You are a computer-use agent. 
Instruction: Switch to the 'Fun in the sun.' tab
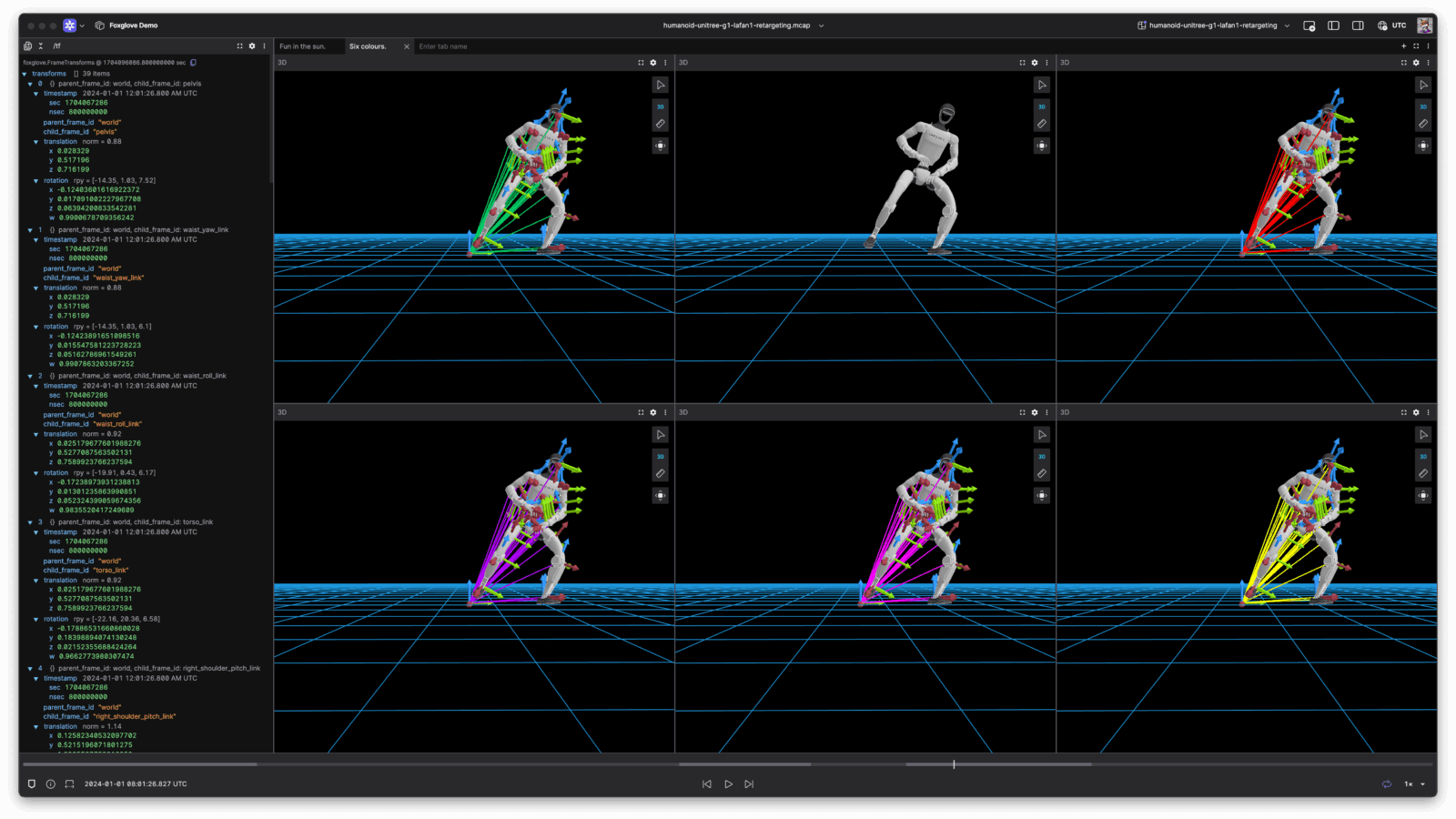(x=303, y=46)
